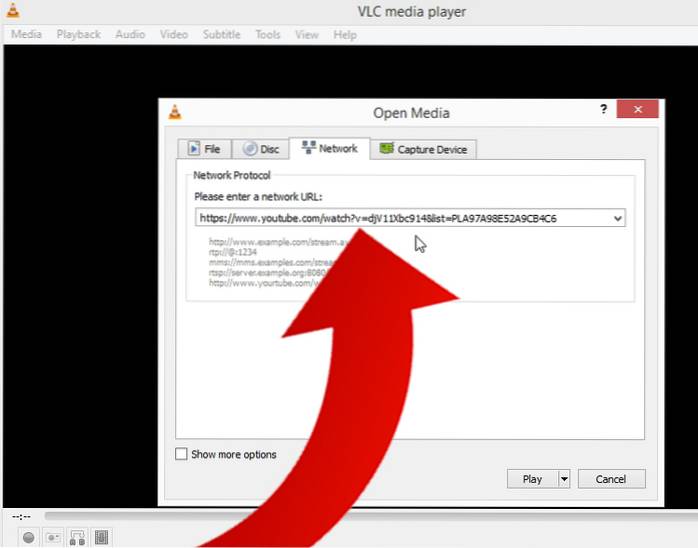Click the A-B loop icon

point(77,537)
